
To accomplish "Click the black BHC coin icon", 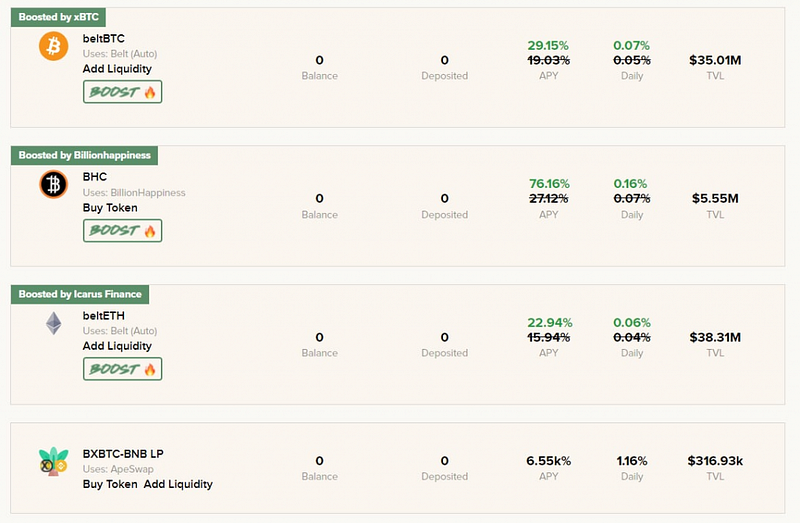I will pos(54,184).
